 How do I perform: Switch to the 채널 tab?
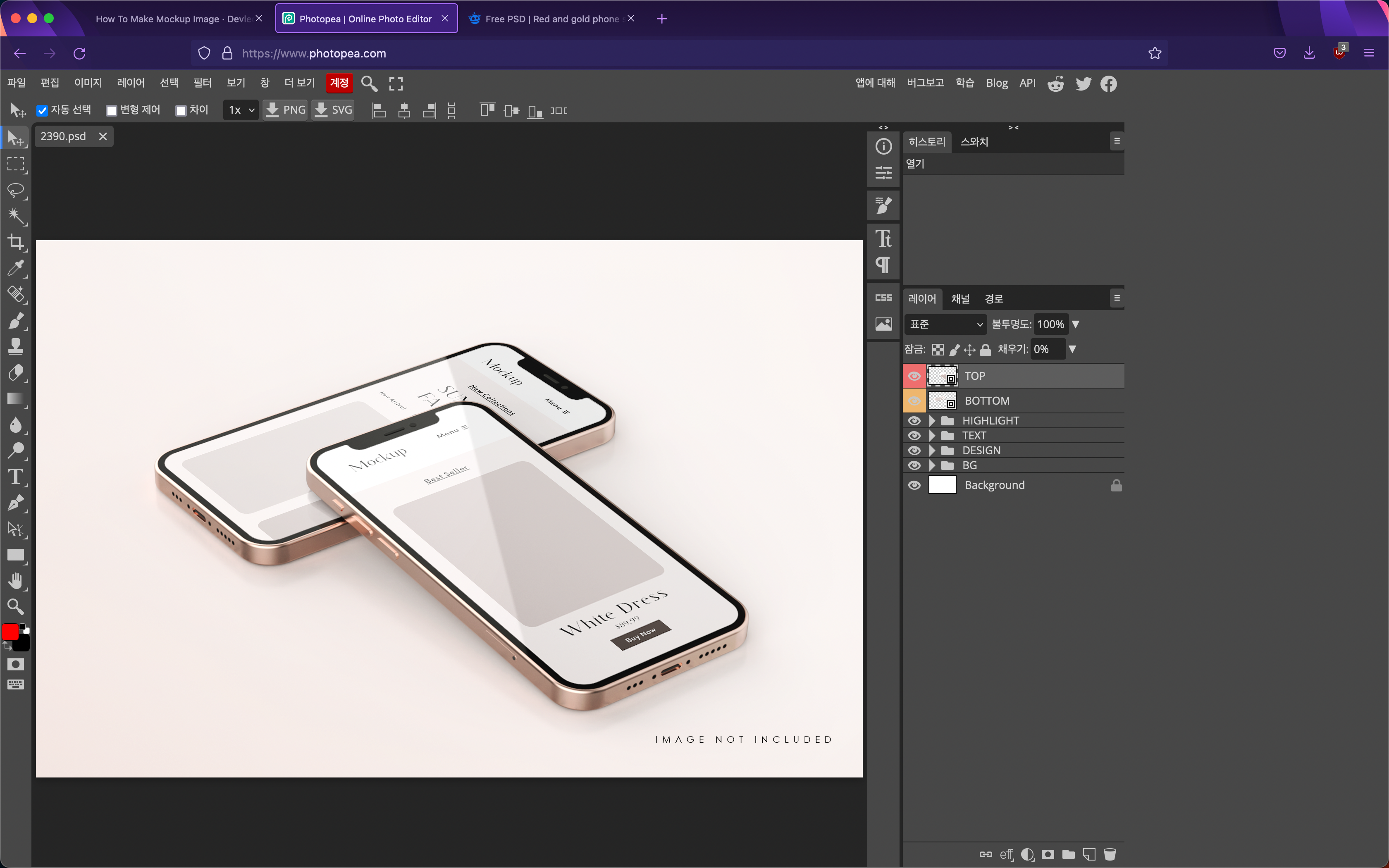click(960, 299)
